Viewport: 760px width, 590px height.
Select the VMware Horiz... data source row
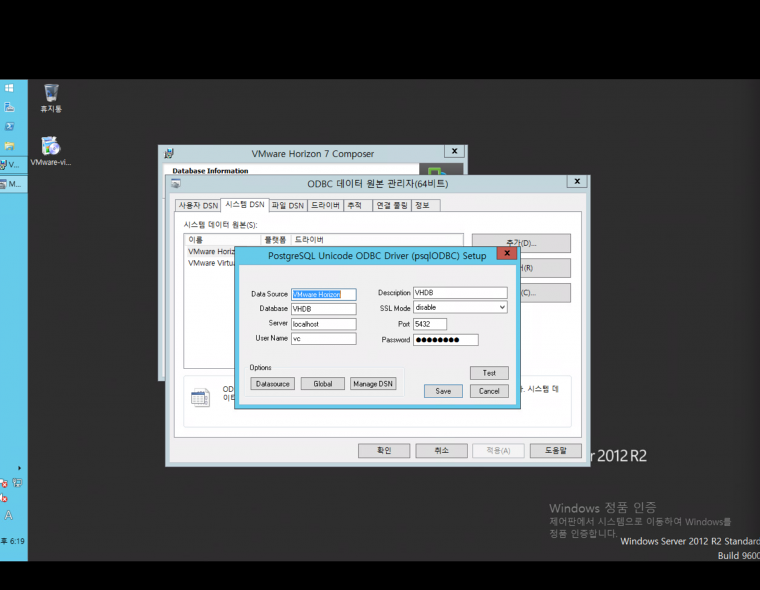tap(210, 252)
